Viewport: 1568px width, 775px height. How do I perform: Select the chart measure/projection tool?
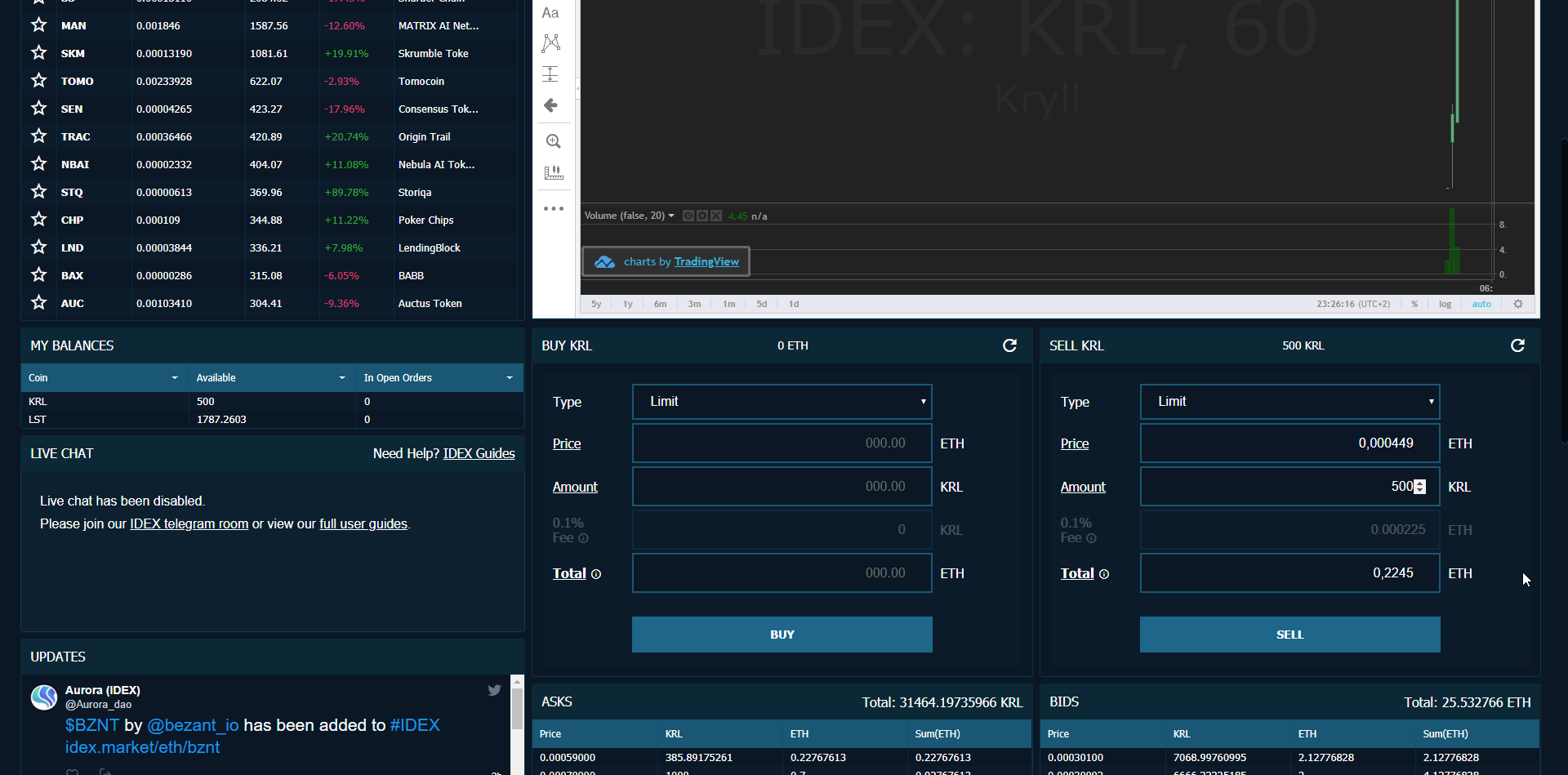tap(550, 74)
